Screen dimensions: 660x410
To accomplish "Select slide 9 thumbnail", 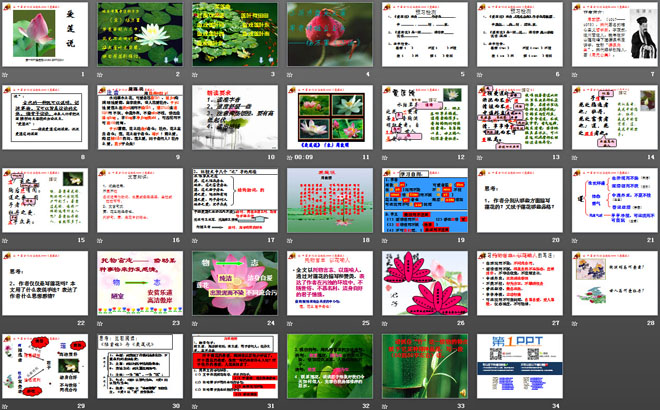I will coord(140,117).
